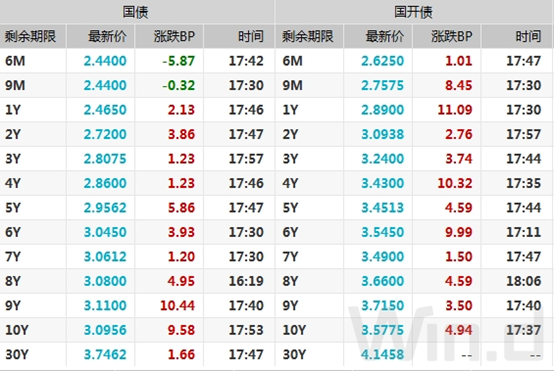
Task: Click price 3.4900 for 国开债 7Y
Action: click(382, 256)
